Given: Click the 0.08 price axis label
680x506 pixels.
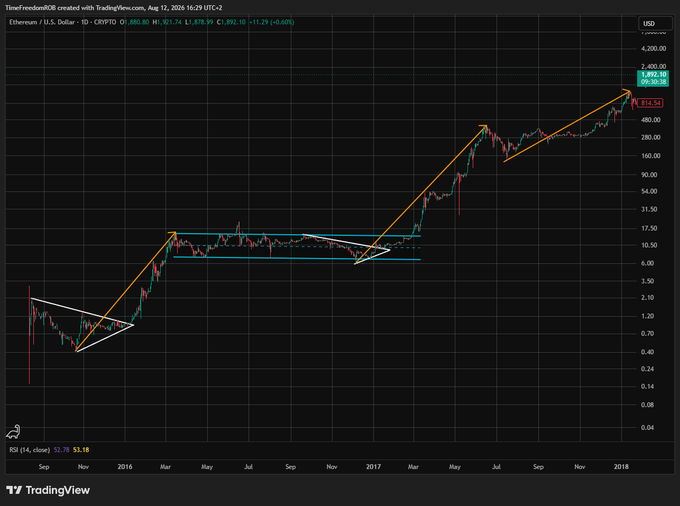Looking at the screenshot, I should (647, 405).
